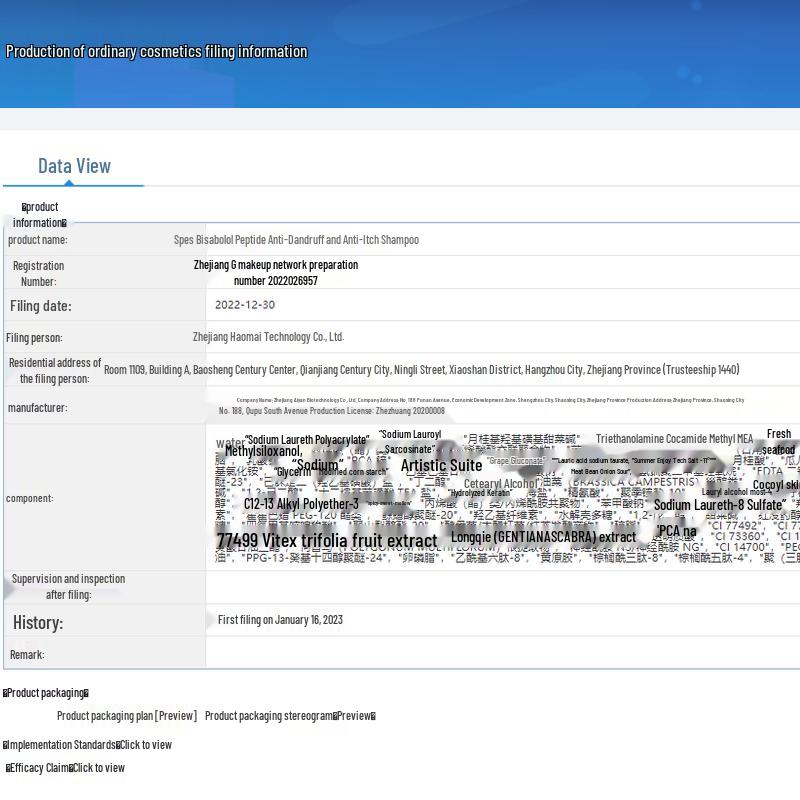Click the Spes Bisabolol Peptide shampoo product name

tap(296, 240)
